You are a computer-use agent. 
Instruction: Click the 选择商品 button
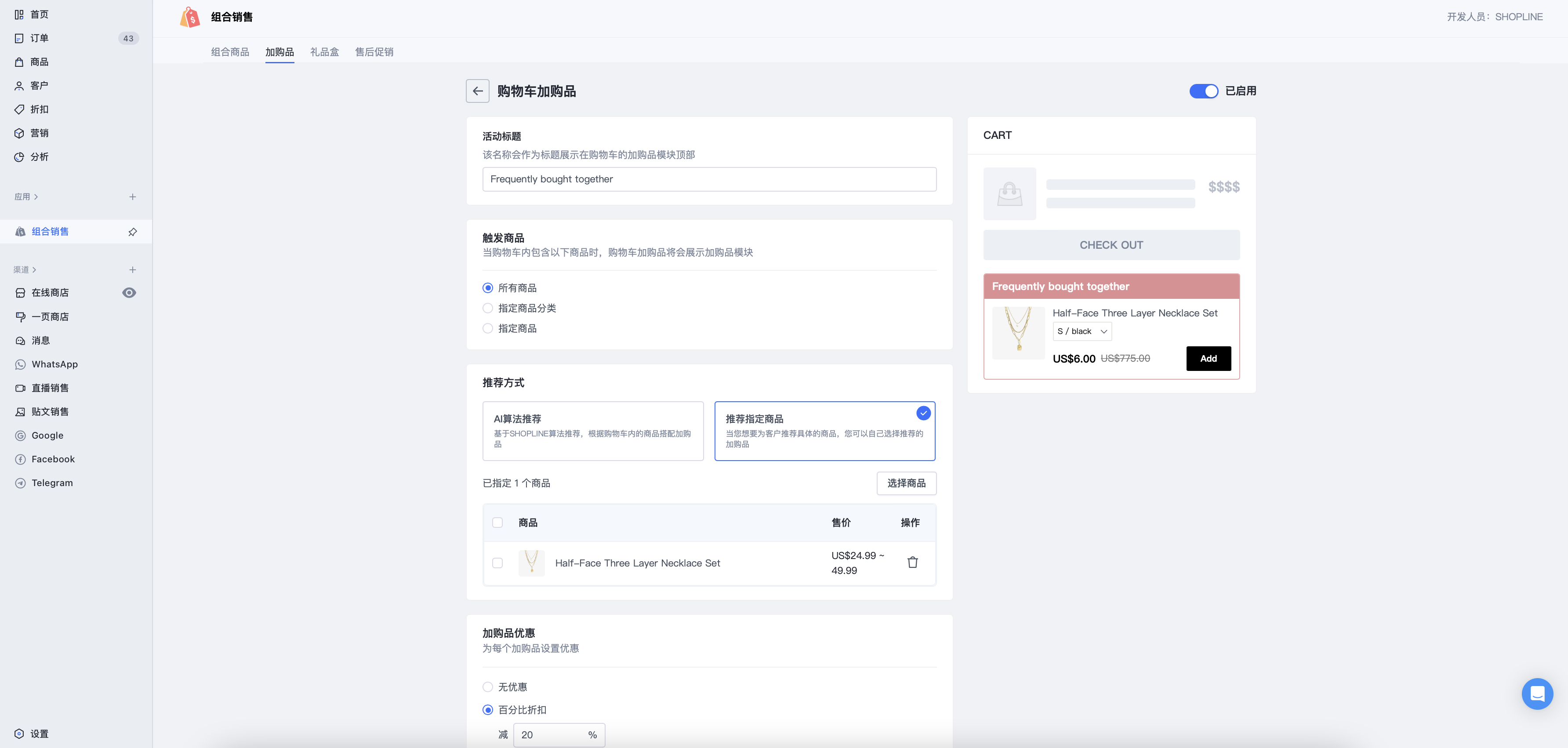point(906,483)
